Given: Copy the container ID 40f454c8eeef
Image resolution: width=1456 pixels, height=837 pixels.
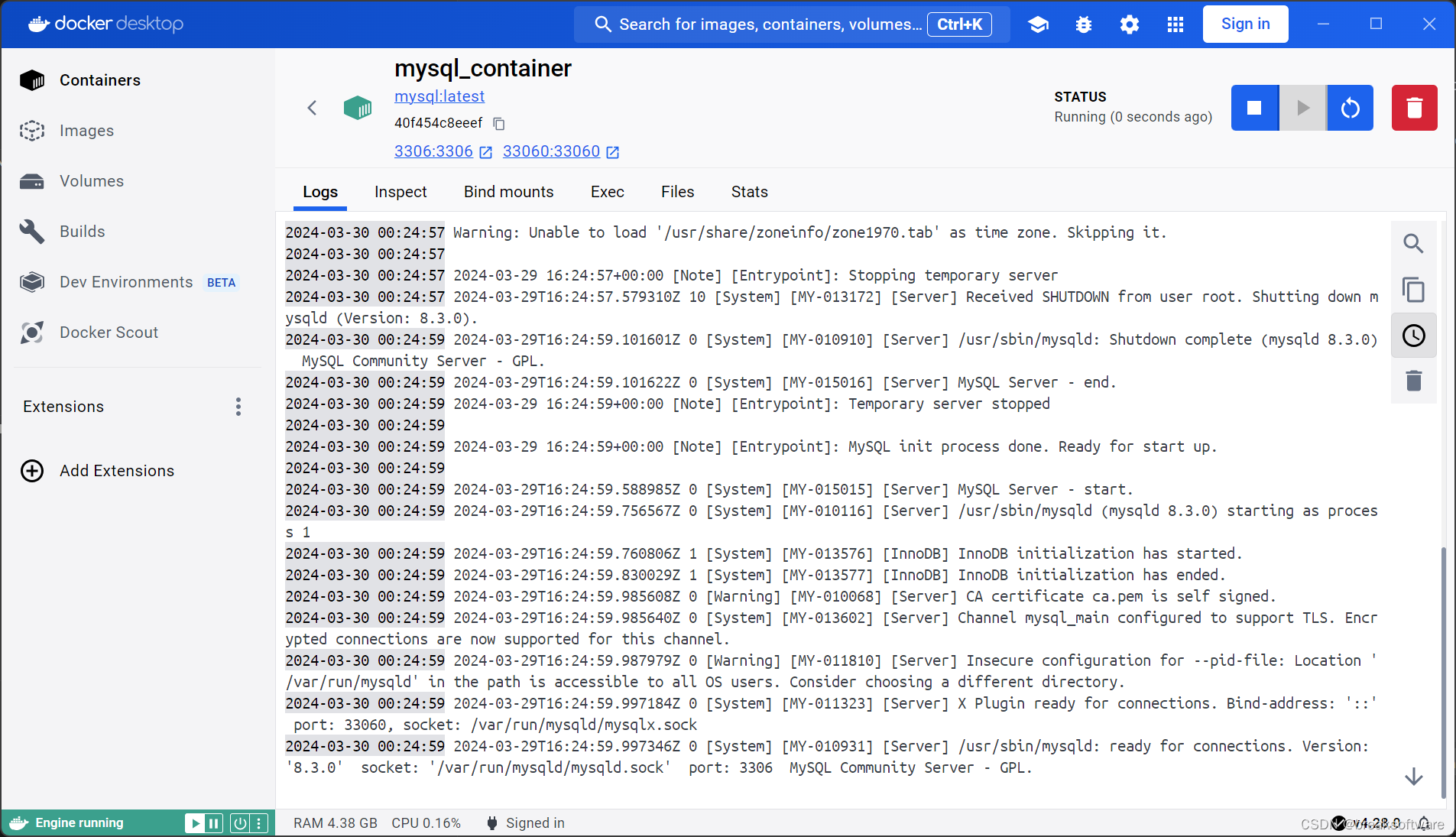Looking at the screenshot, I should coord(499,123).
